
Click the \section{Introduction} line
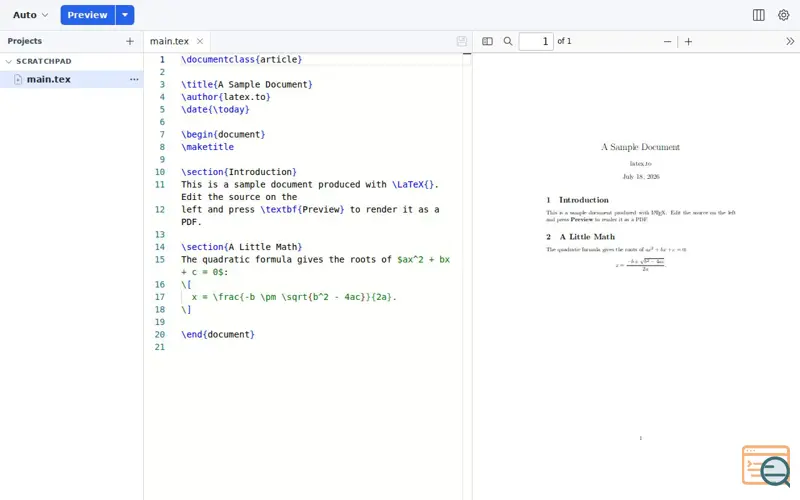tap(238, 171)
